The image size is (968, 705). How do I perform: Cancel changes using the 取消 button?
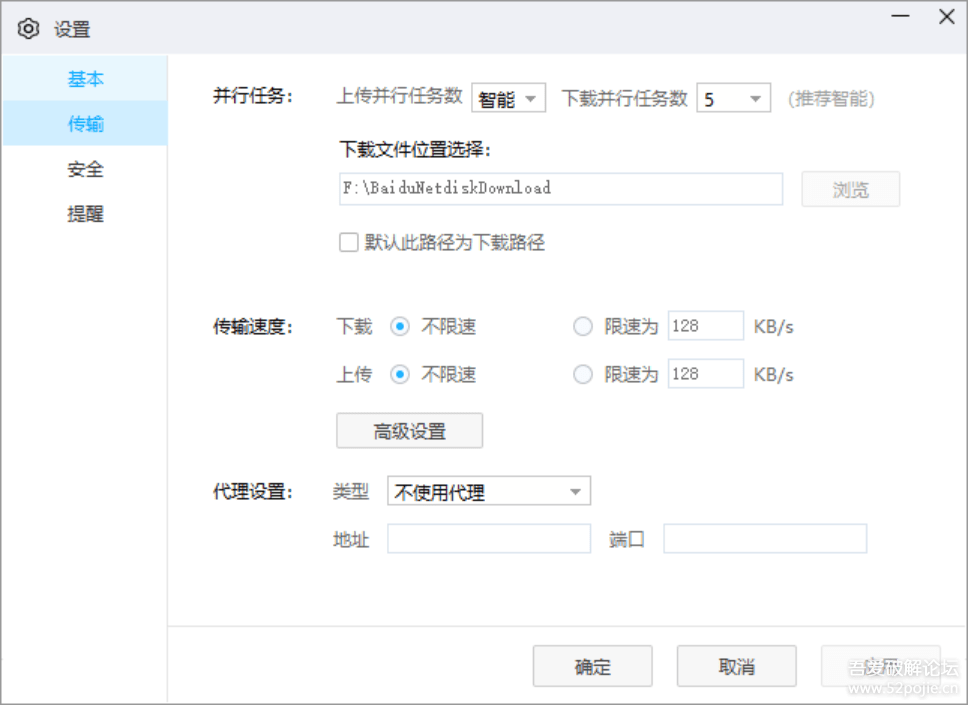(736, 666)
